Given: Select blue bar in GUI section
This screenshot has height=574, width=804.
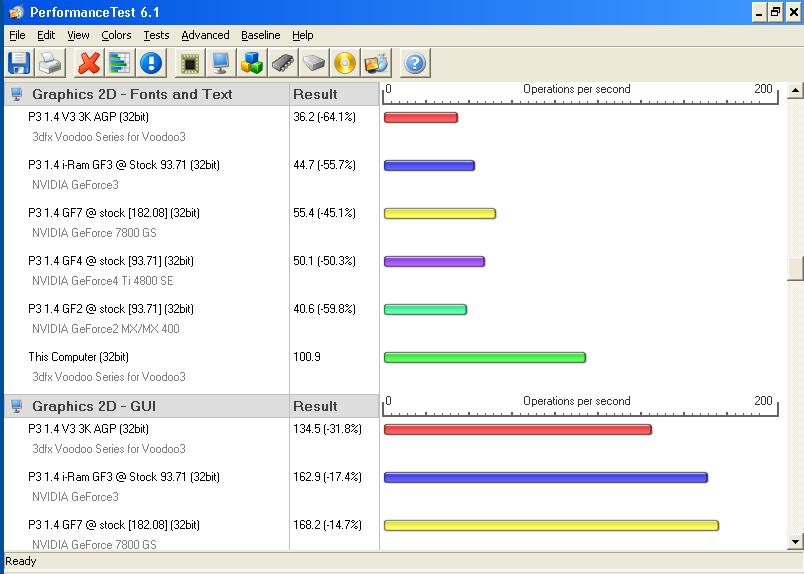Looking at the screenshot, I should click(546, 478).
